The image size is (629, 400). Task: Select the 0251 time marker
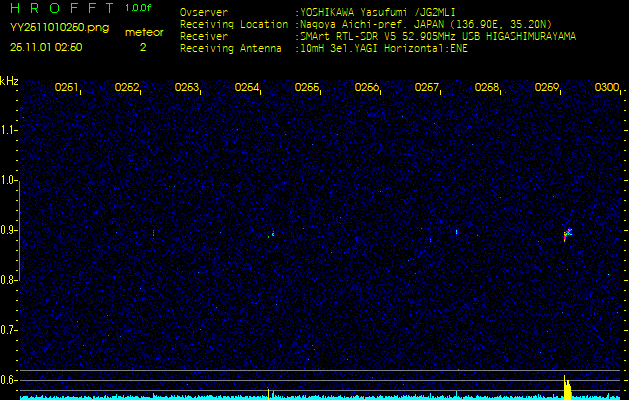(x=67, y=88)
